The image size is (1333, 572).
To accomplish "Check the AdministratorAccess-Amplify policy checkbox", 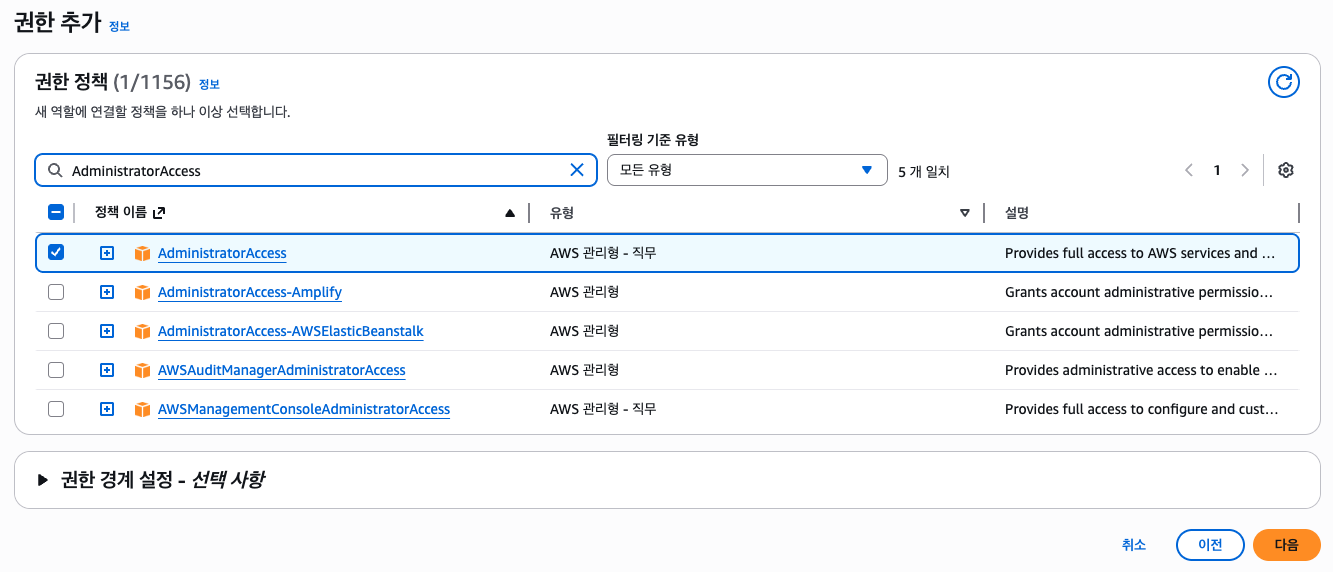I will (x=56, y=292).
